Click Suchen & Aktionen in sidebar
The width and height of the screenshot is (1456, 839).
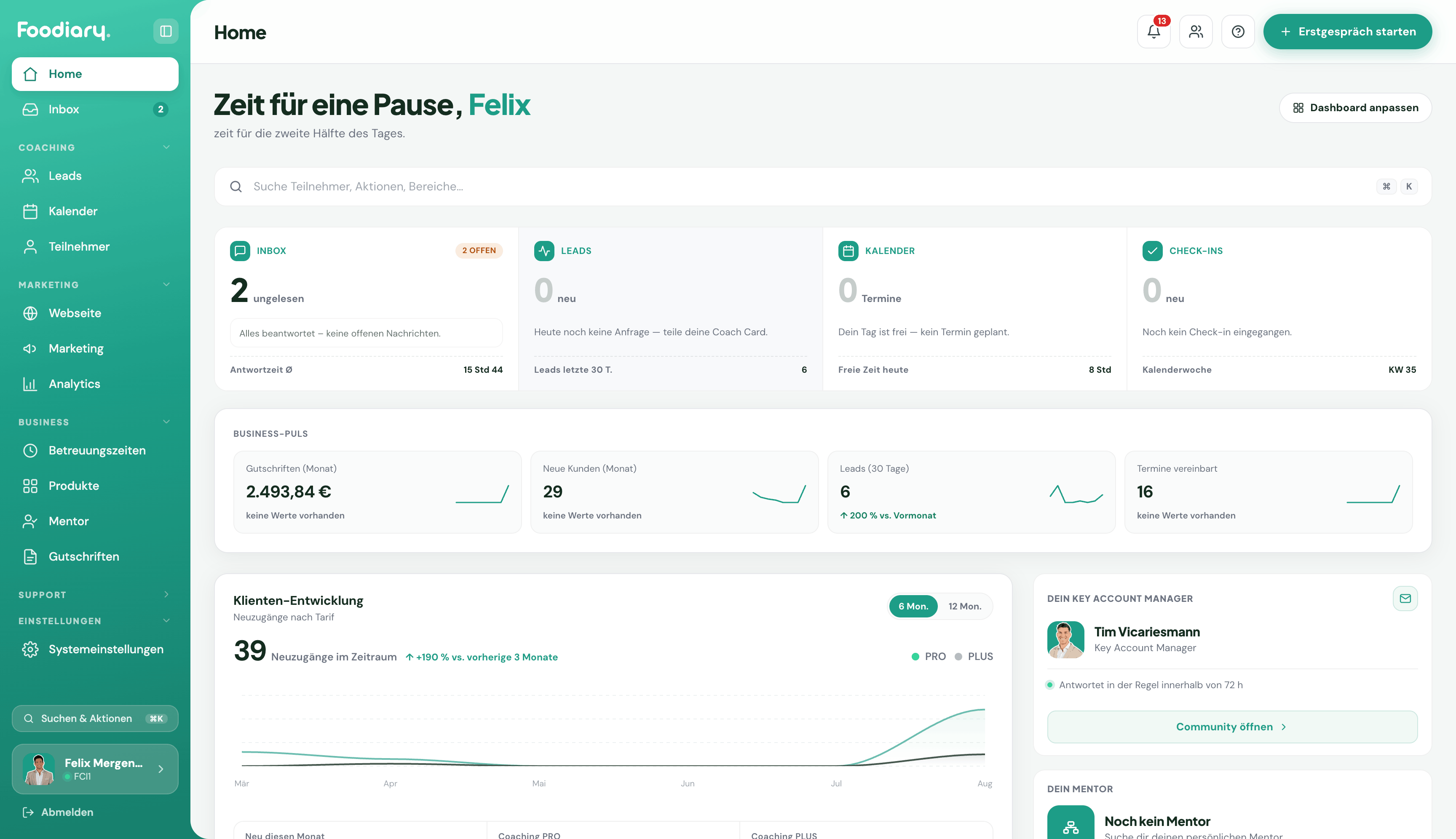(x=95, y=719)
